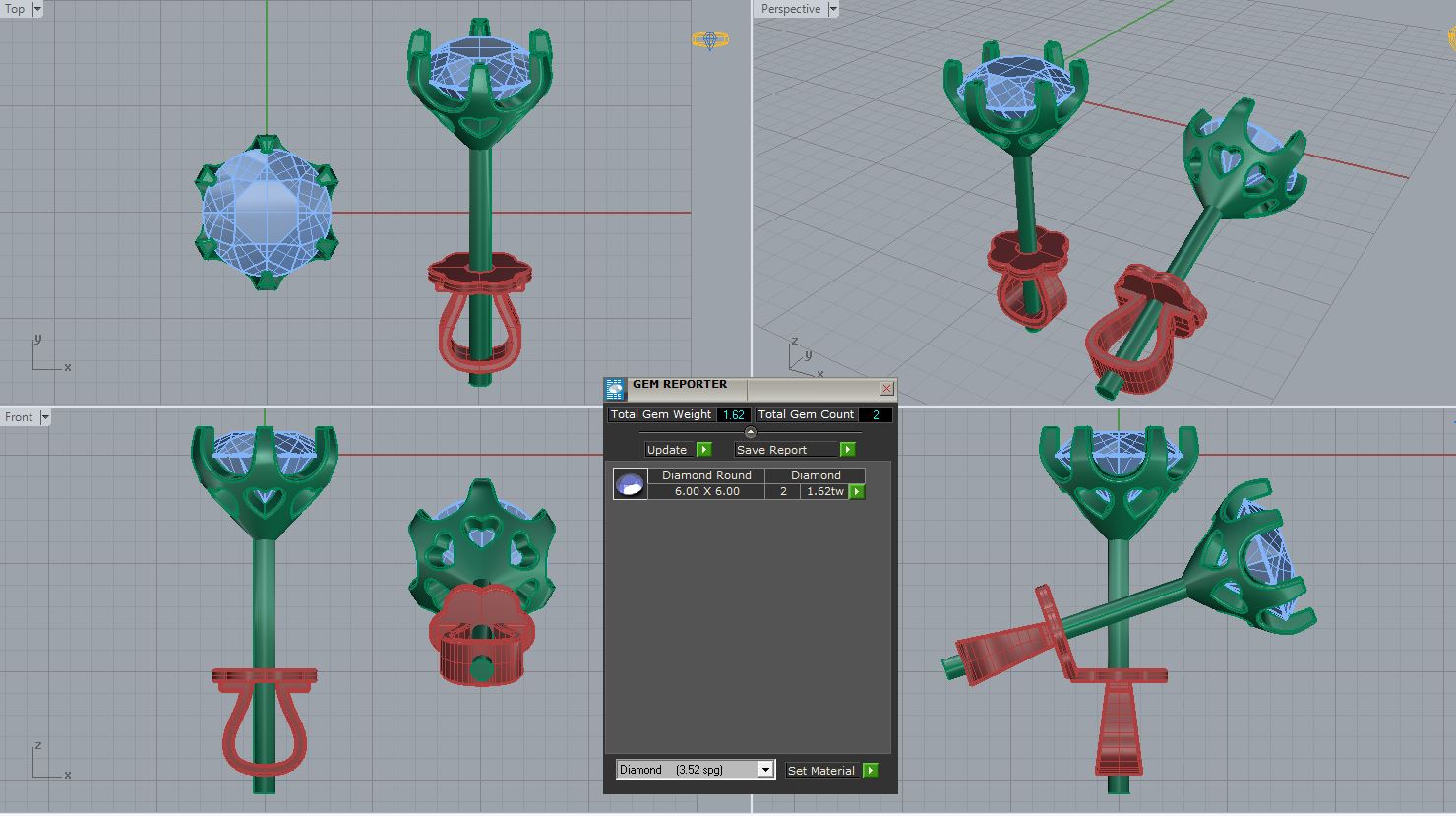Click the "6.00 X 6.00" size cell

706,491
